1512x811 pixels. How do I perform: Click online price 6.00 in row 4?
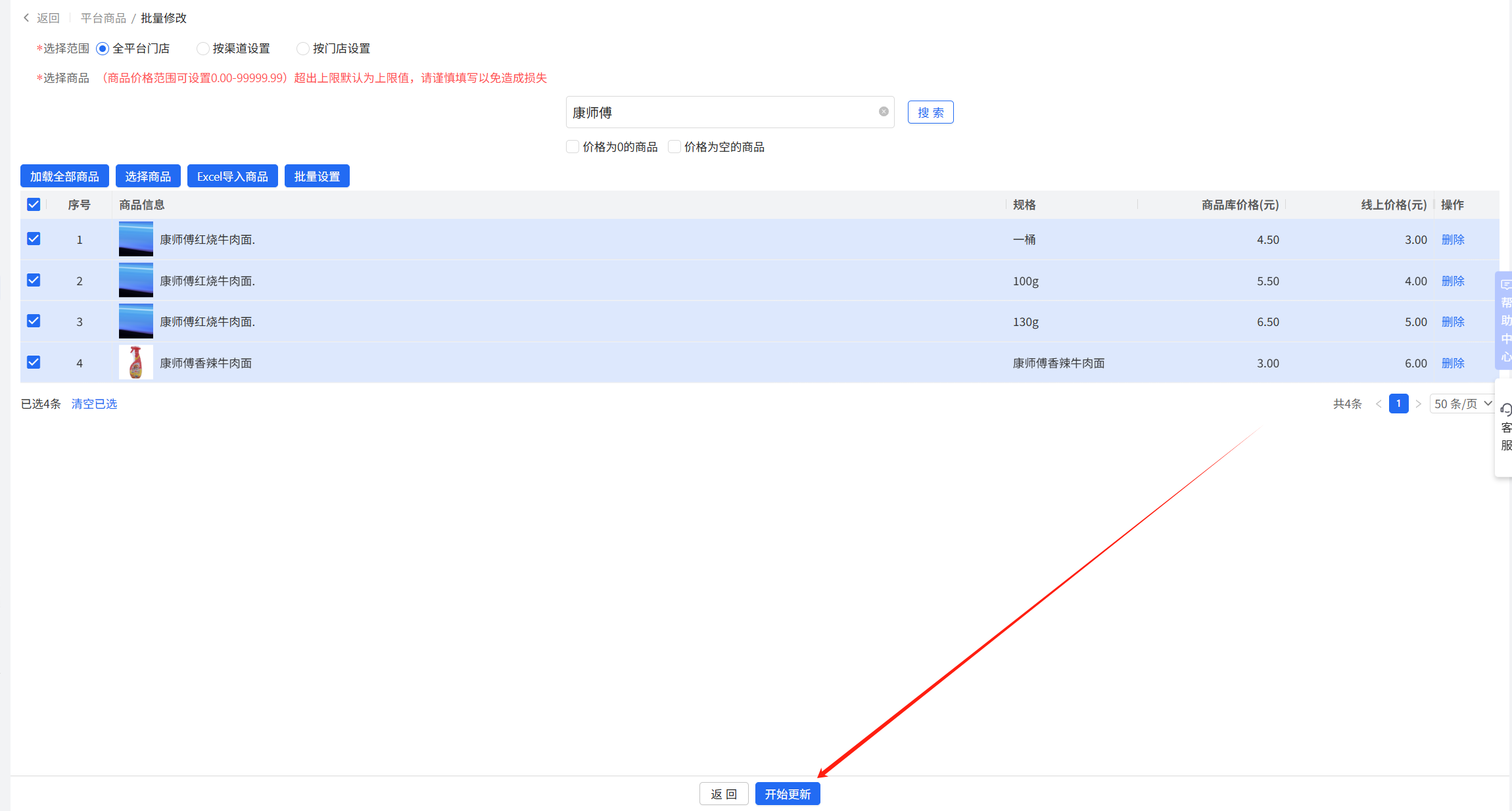[x=1416, y=363]
